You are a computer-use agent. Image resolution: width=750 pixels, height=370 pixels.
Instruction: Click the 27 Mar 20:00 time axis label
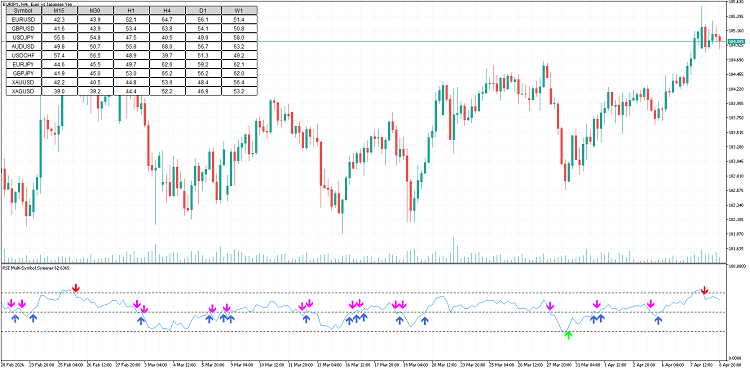coord(558,364)
